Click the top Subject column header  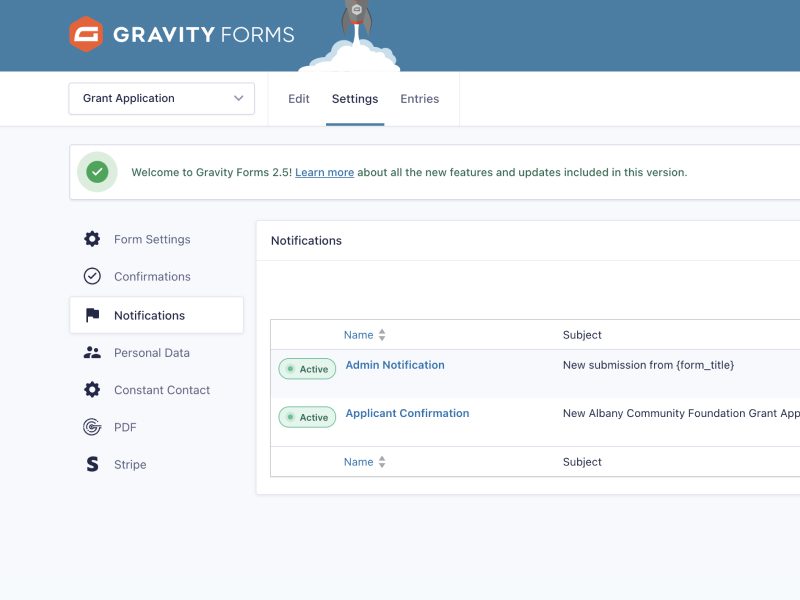pos(582,335)
